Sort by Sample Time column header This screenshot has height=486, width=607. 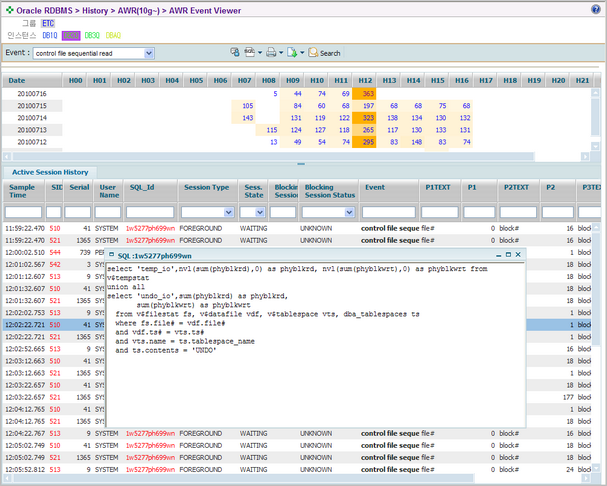[24, 191]
